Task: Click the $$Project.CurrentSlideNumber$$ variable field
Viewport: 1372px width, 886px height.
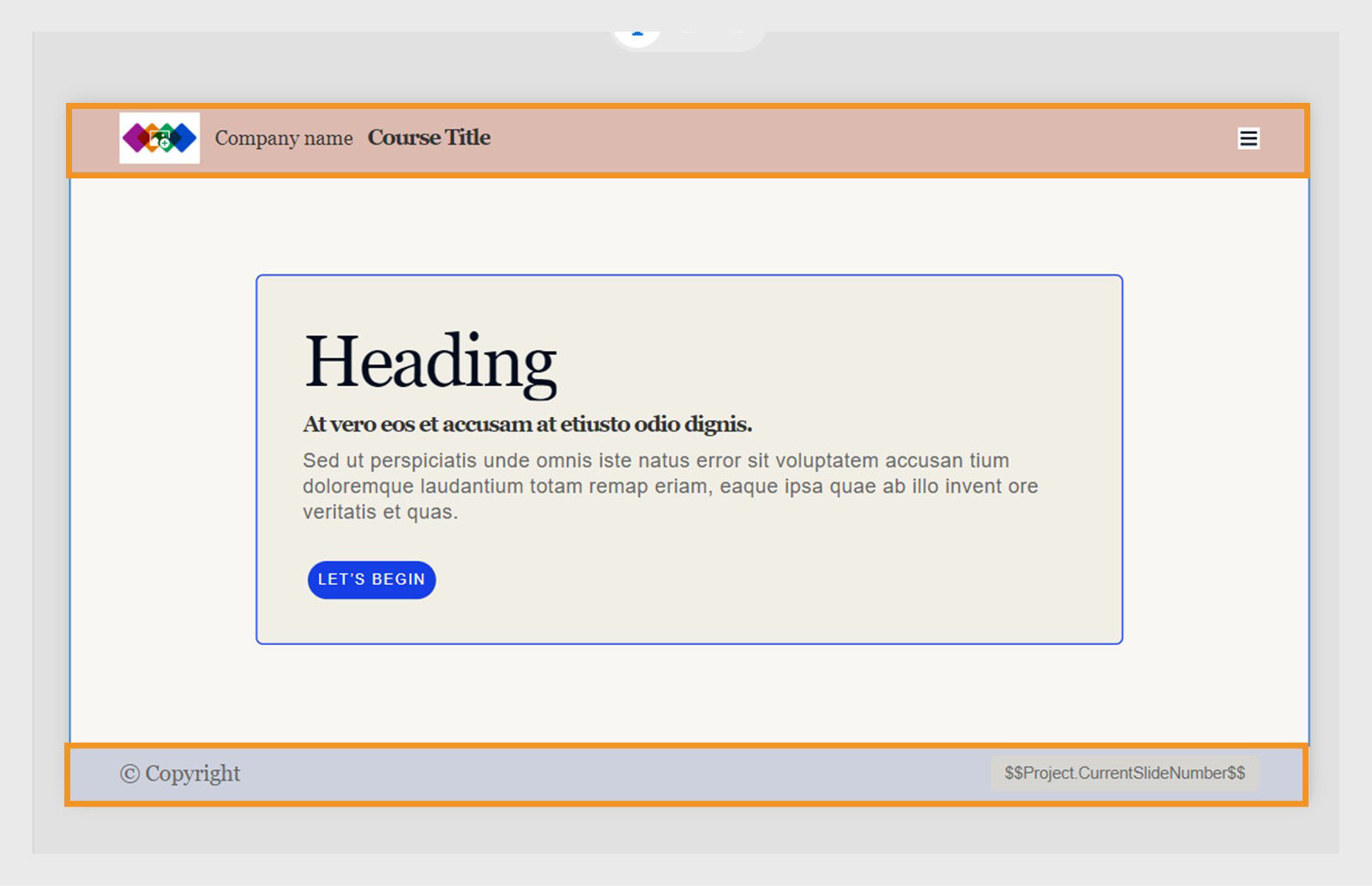Action: [1124, 773]
